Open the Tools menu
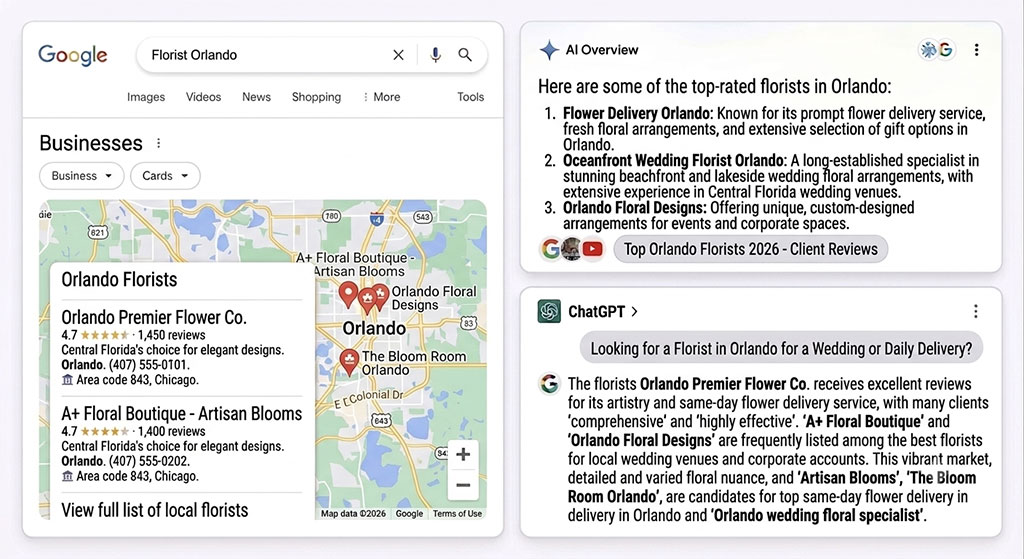The image size is (1024, 559). 470,97
